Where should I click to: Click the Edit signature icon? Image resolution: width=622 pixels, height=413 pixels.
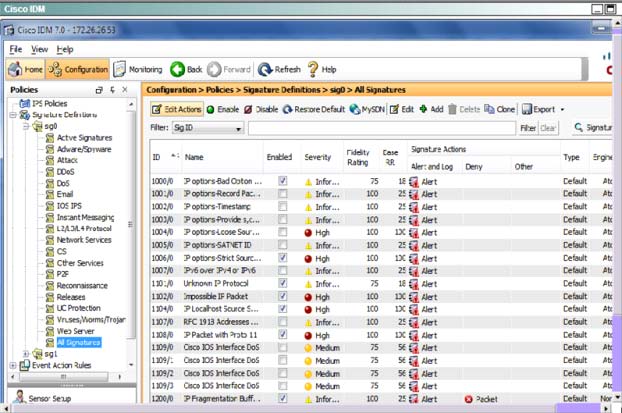(x=394, y=109)
